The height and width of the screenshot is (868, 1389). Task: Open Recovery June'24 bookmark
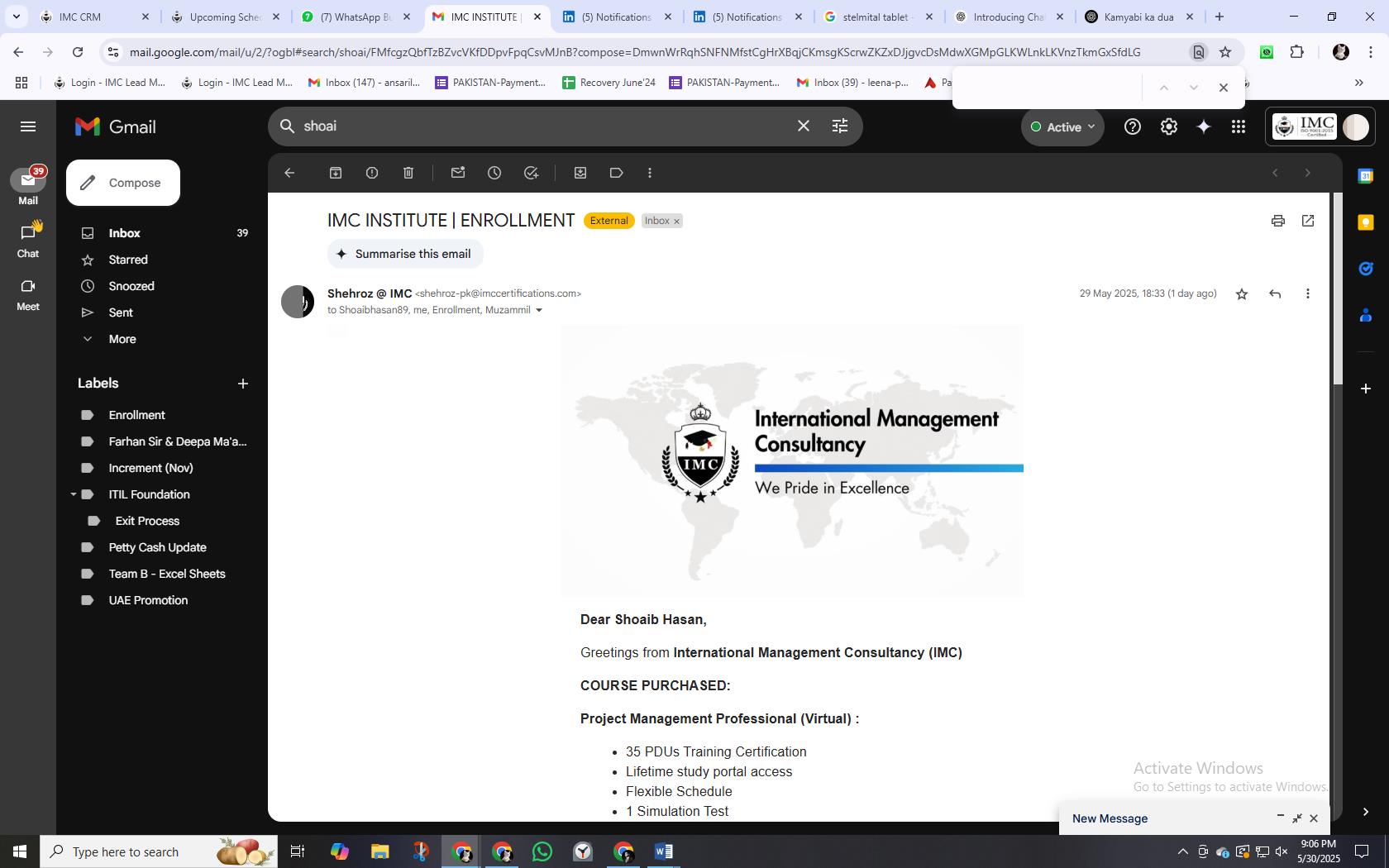pos(609,83)
